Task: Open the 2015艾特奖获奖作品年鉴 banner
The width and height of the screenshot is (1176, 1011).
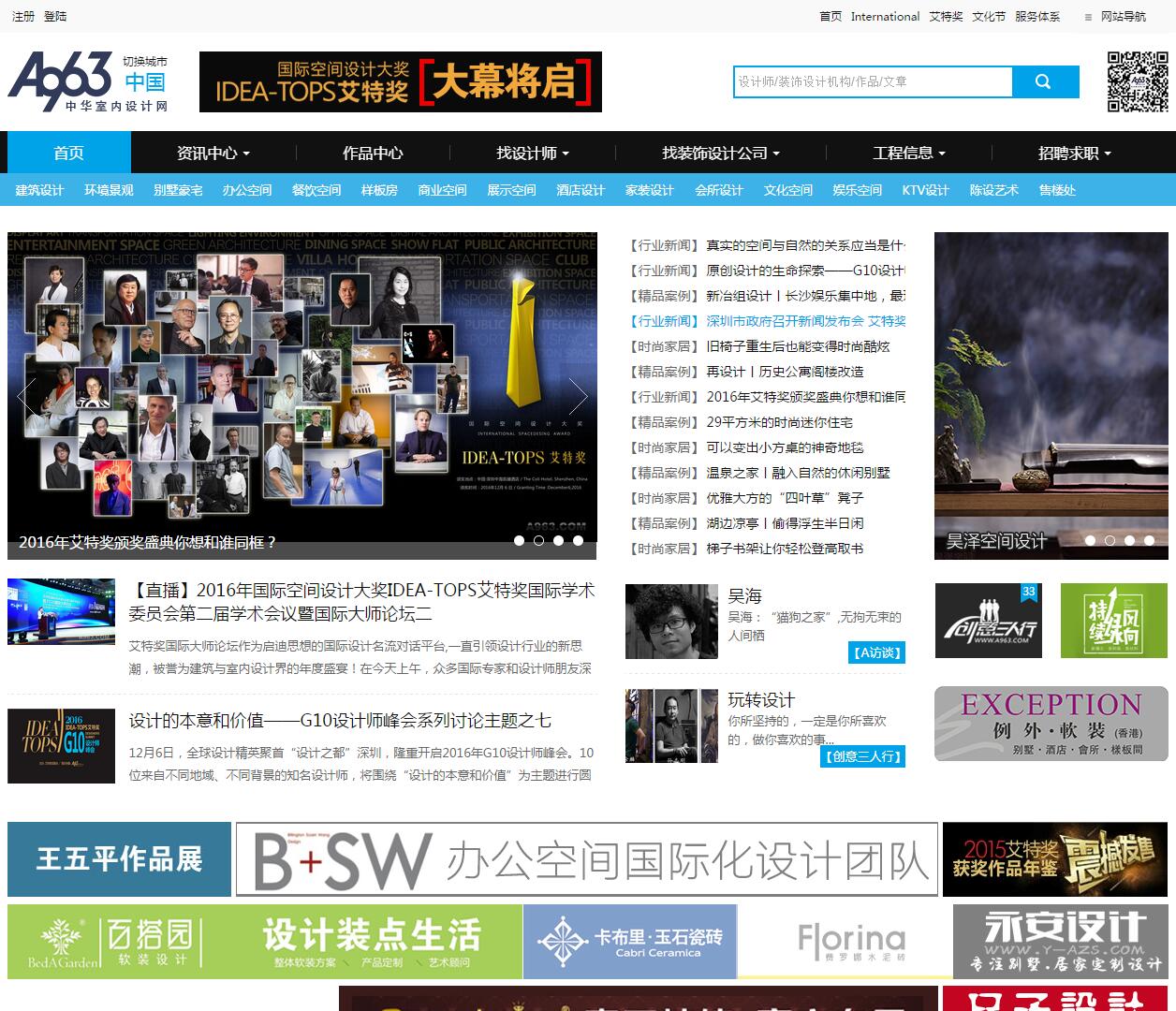Action: click(x=1055, y=859)
